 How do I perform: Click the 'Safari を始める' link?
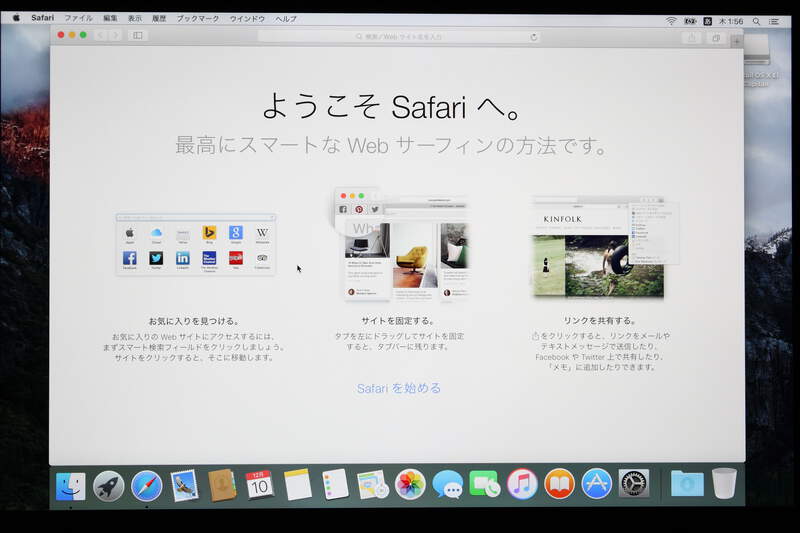pos(398,388)
